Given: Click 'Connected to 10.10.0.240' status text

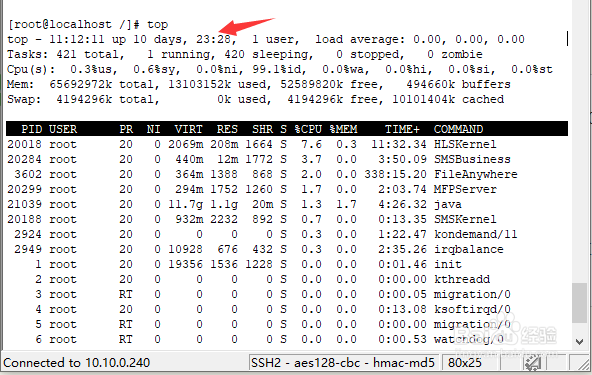Looking at the screenshot, I should click(77, 363).
